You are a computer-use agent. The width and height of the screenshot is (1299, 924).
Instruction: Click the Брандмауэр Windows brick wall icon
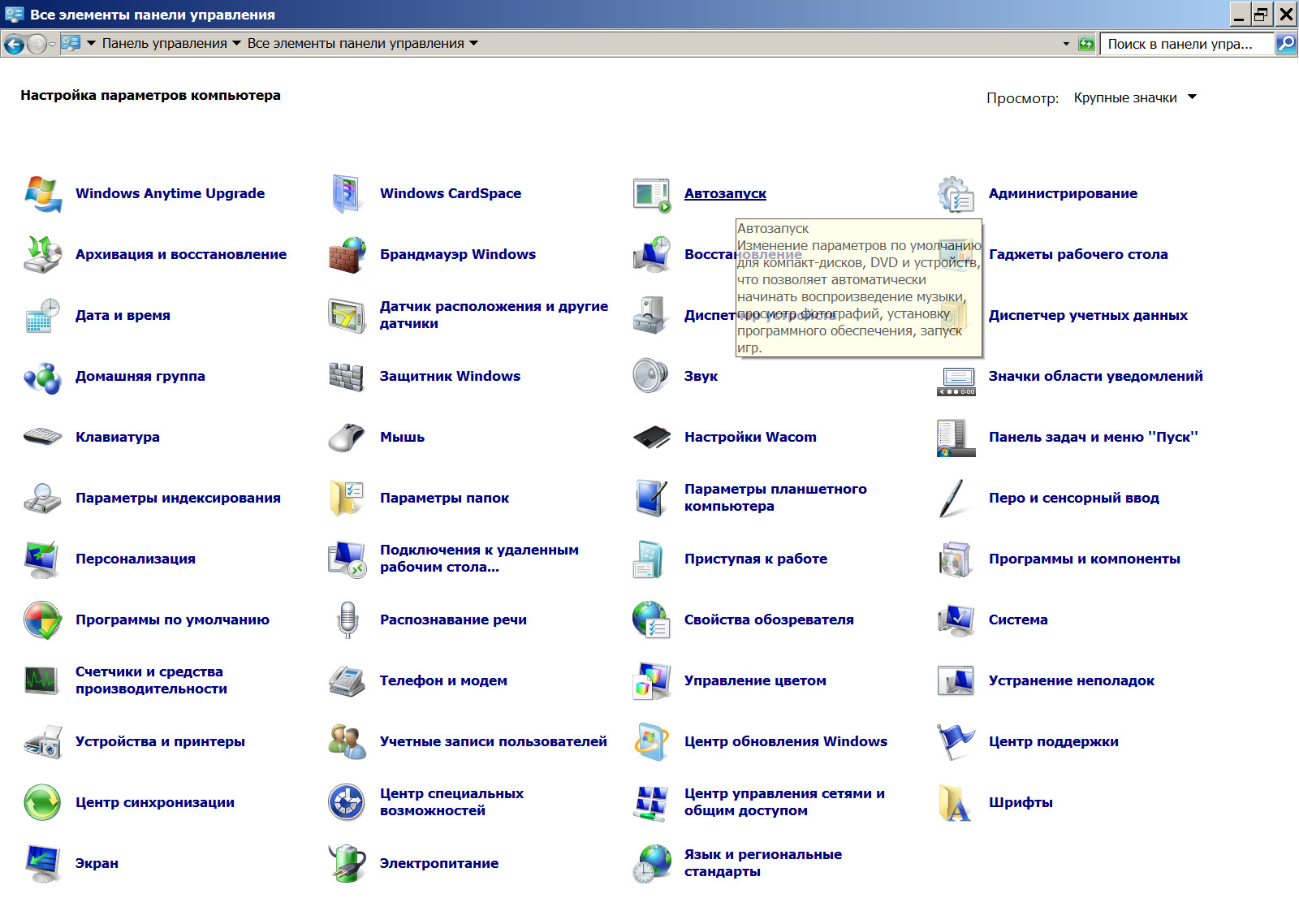pyautogui.click(x=347, y=255)
